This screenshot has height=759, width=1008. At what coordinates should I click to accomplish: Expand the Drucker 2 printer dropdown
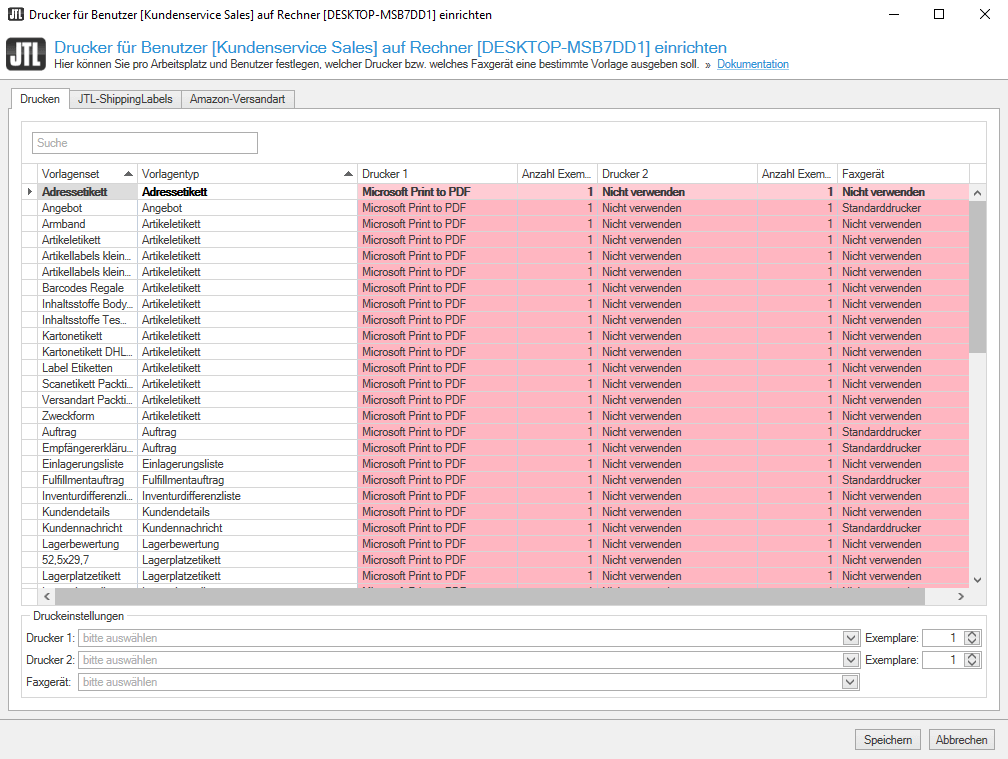(x=851, y=660)
